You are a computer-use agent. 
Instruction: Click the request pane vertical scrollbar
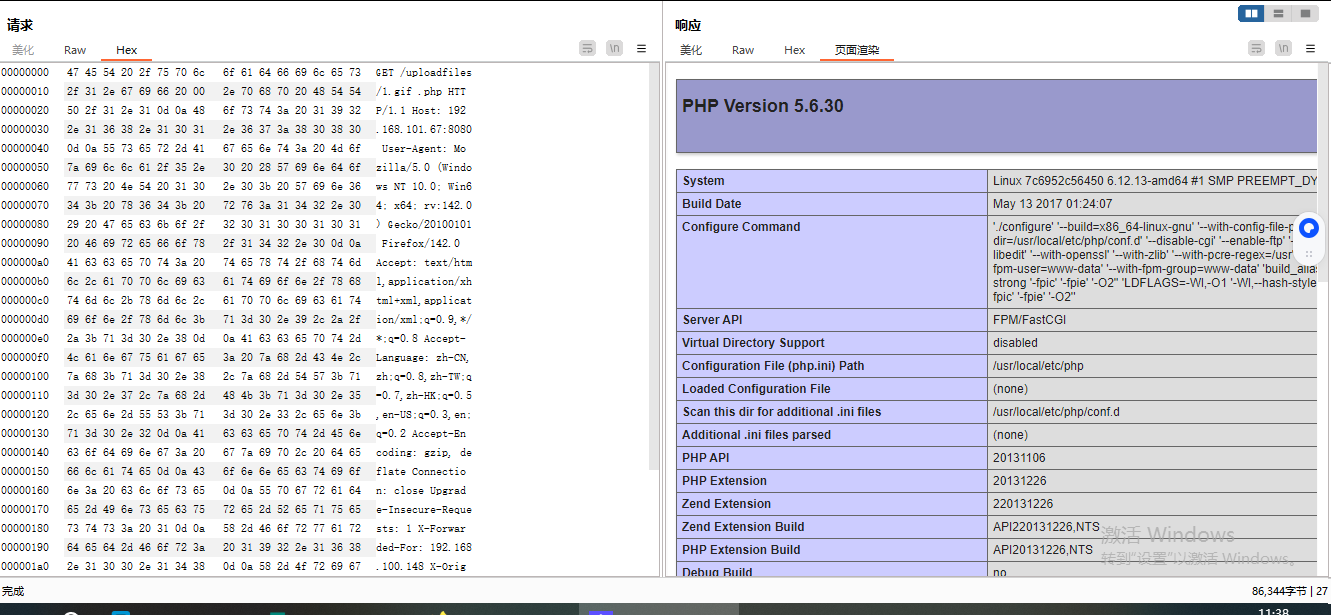point(654,266)
